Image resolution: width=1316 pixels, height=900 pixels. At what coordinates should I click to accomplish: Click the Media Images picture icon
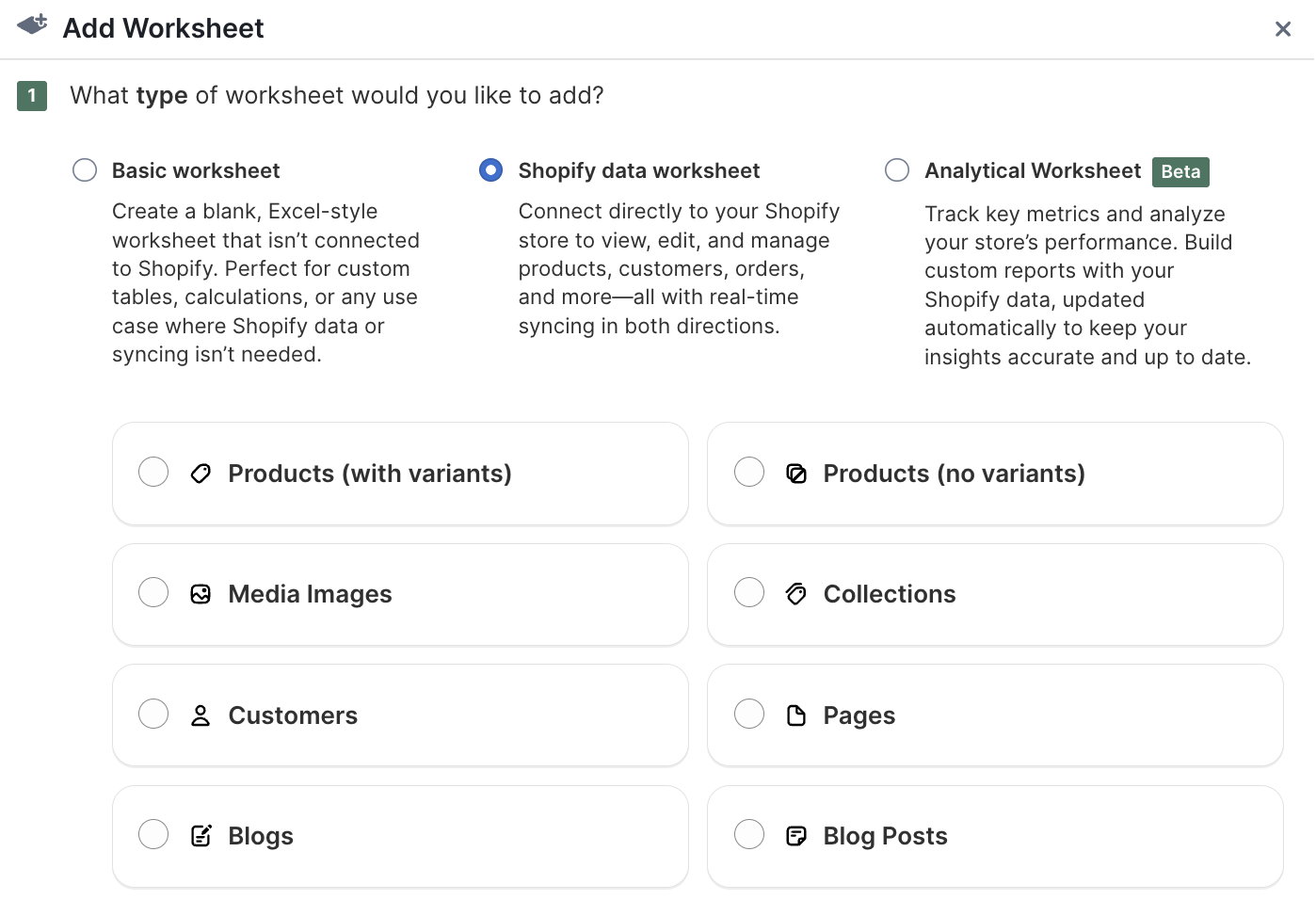point(201,593)
